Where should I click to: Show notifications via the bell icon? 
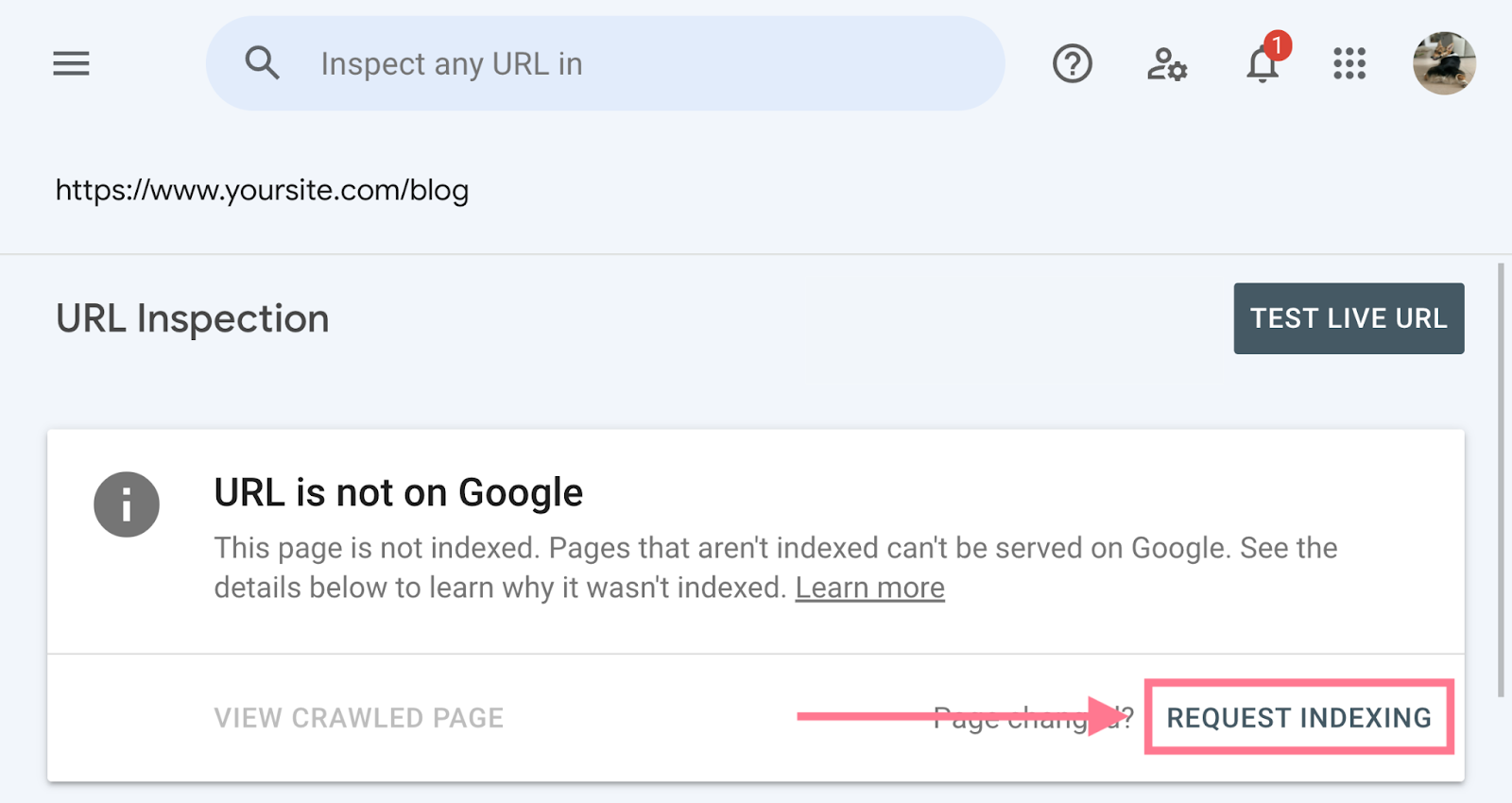click(1262, 66)
